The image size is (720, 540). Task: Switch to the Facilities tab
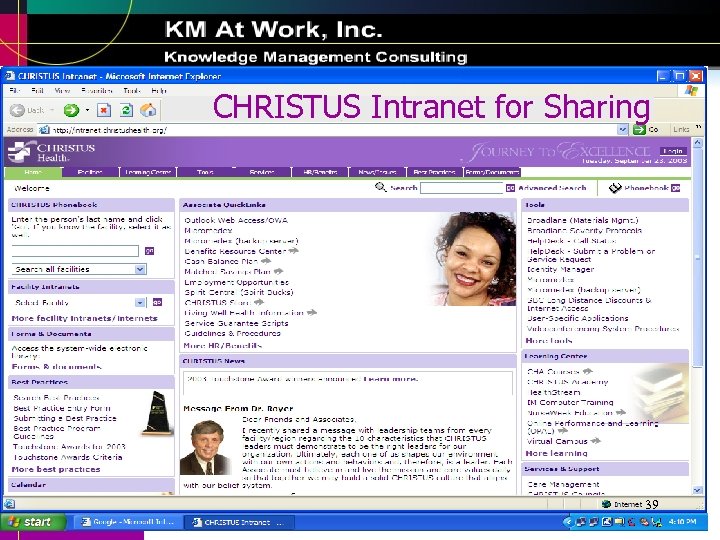[x=90, y=172]
